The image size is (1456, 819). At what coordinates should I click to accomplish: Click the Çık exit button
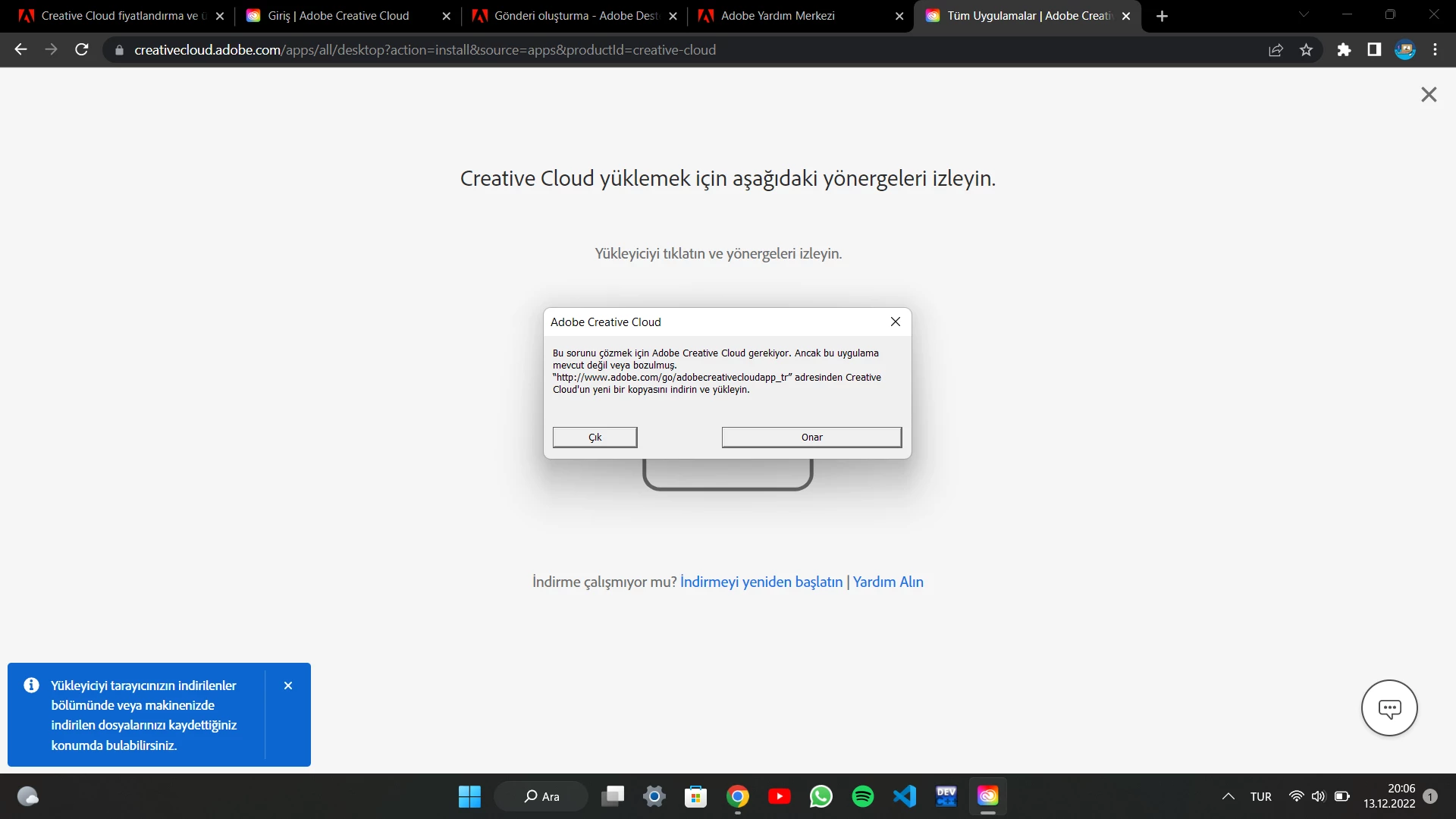pyautogui.click(x=595, y=438)
